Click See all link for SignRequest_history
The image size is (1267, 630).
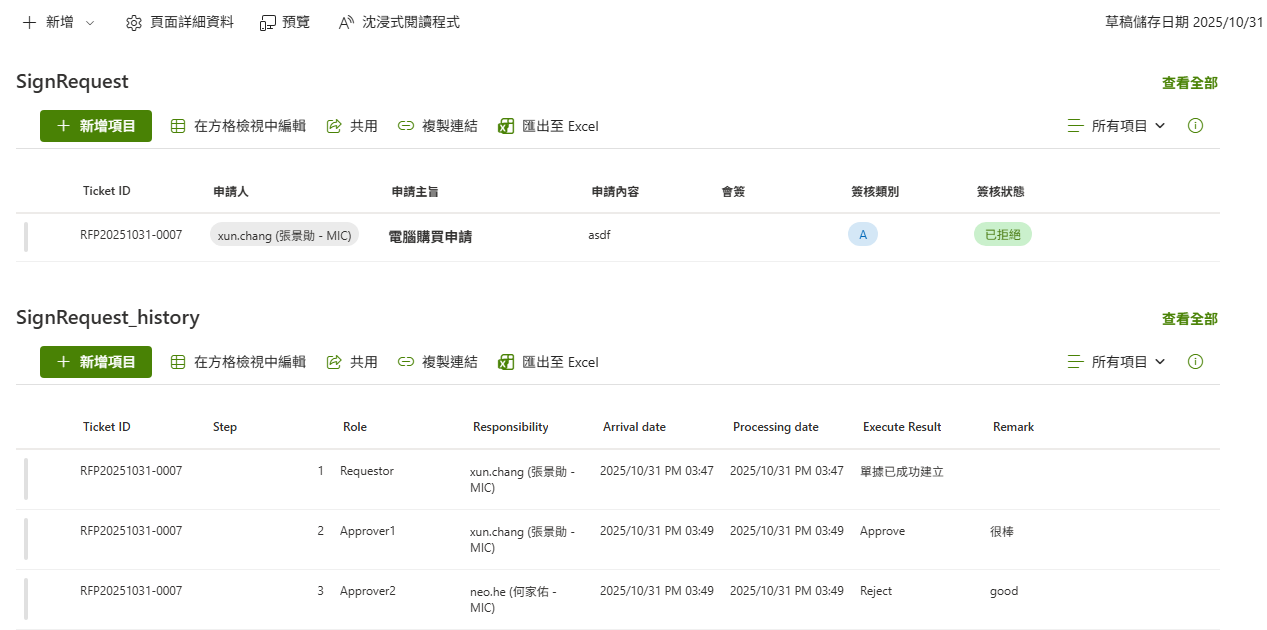tap(1189, 319)
